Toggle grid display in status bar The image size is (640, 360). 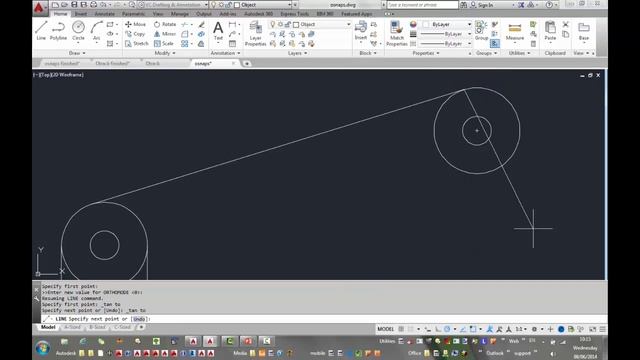click(x=401, y=329)
